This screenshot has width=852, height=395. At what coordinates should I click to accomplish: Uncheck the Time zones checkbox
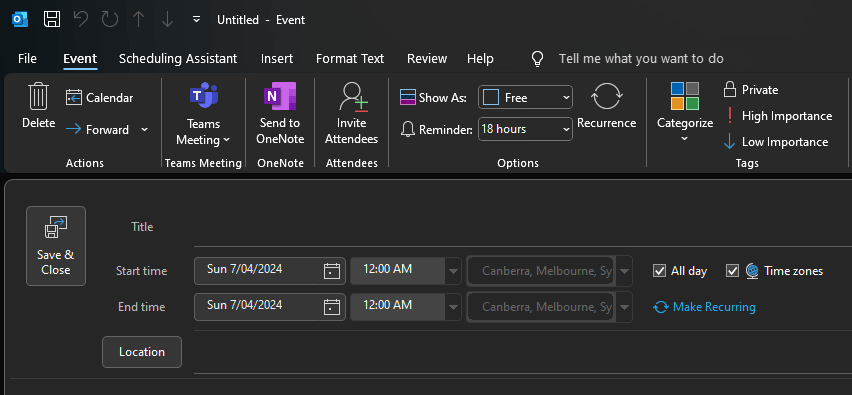click(x=732, y=271)
